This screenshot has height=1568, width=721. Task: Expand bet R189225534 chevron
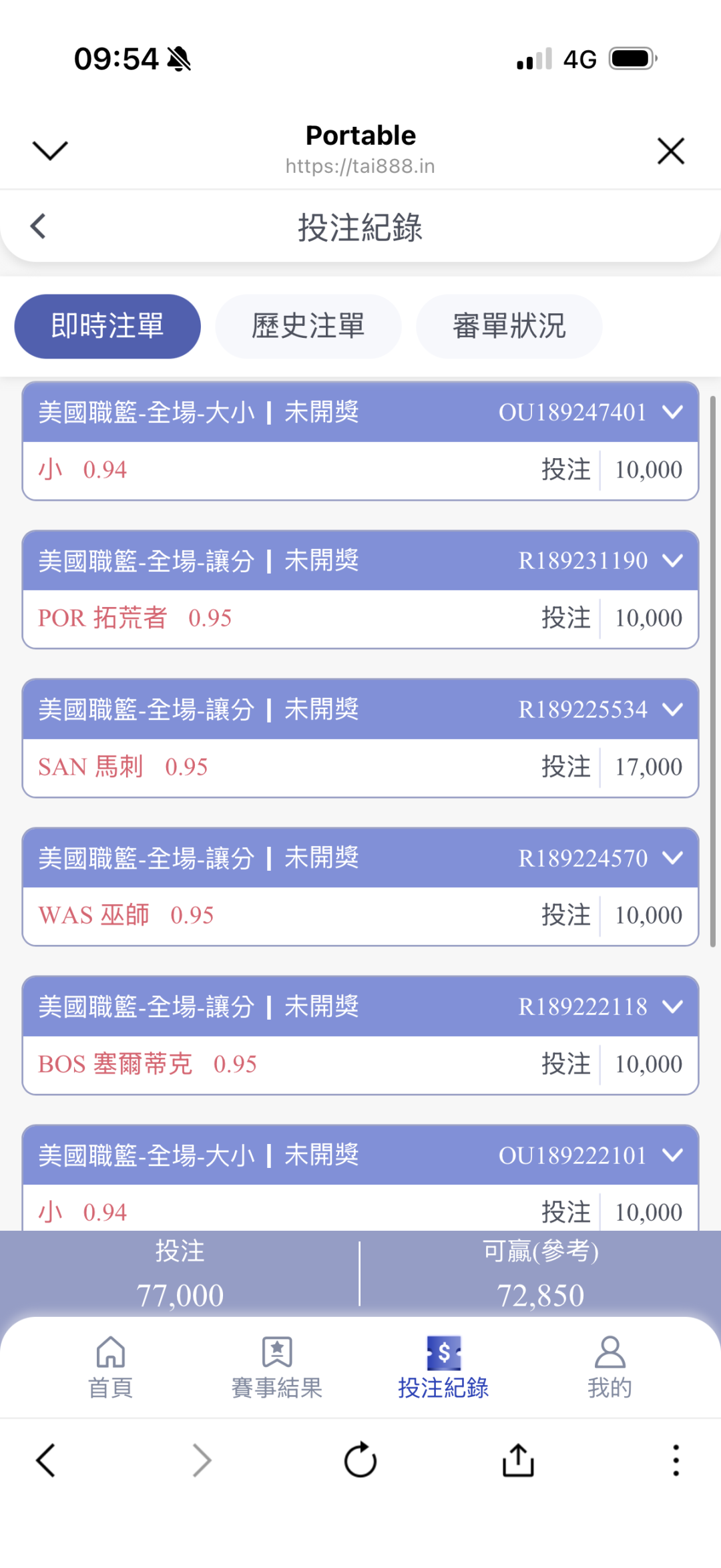click(673, 709)
